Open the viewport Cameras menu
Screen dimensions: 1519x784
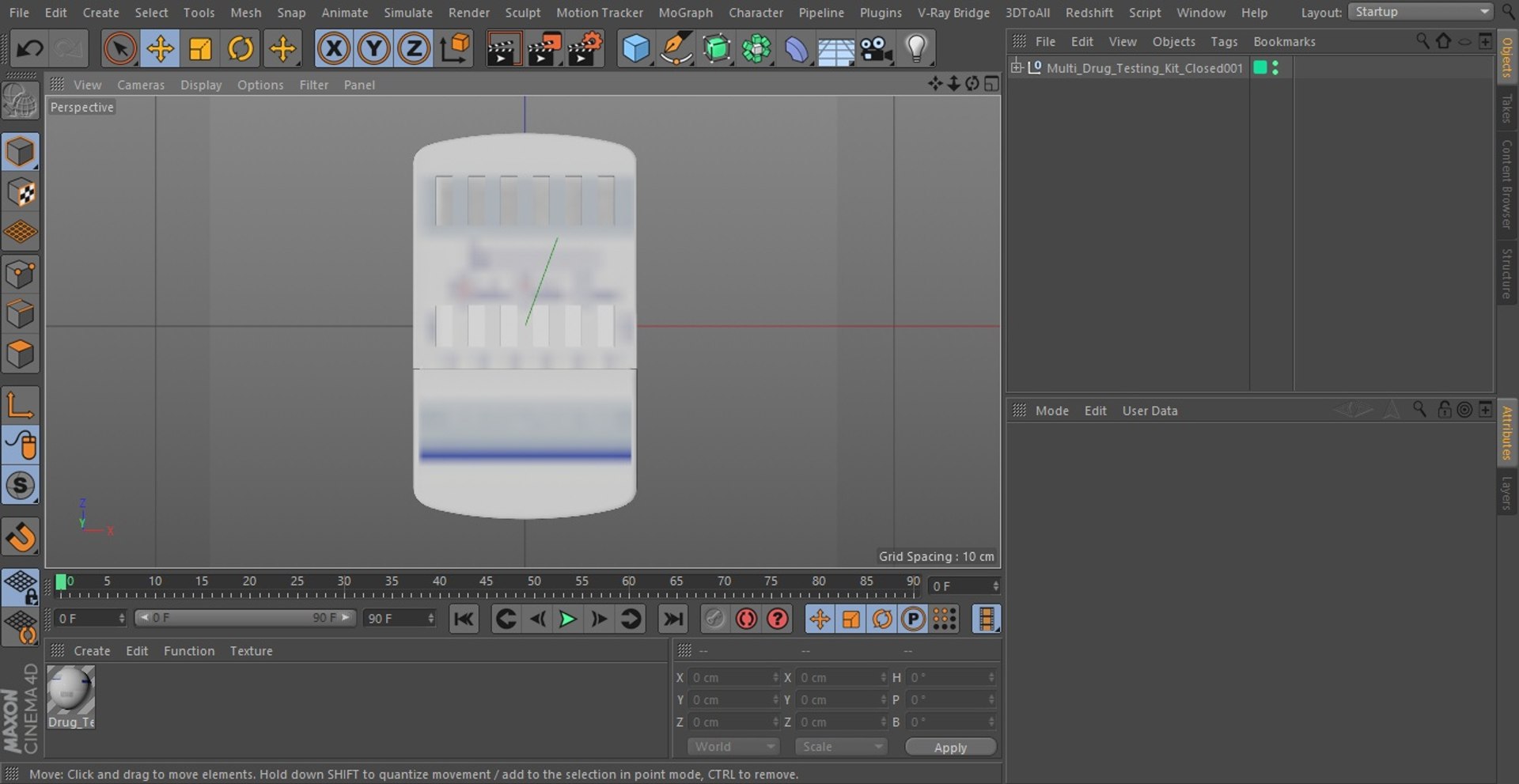pyautogui.click(x=141, y=85)
